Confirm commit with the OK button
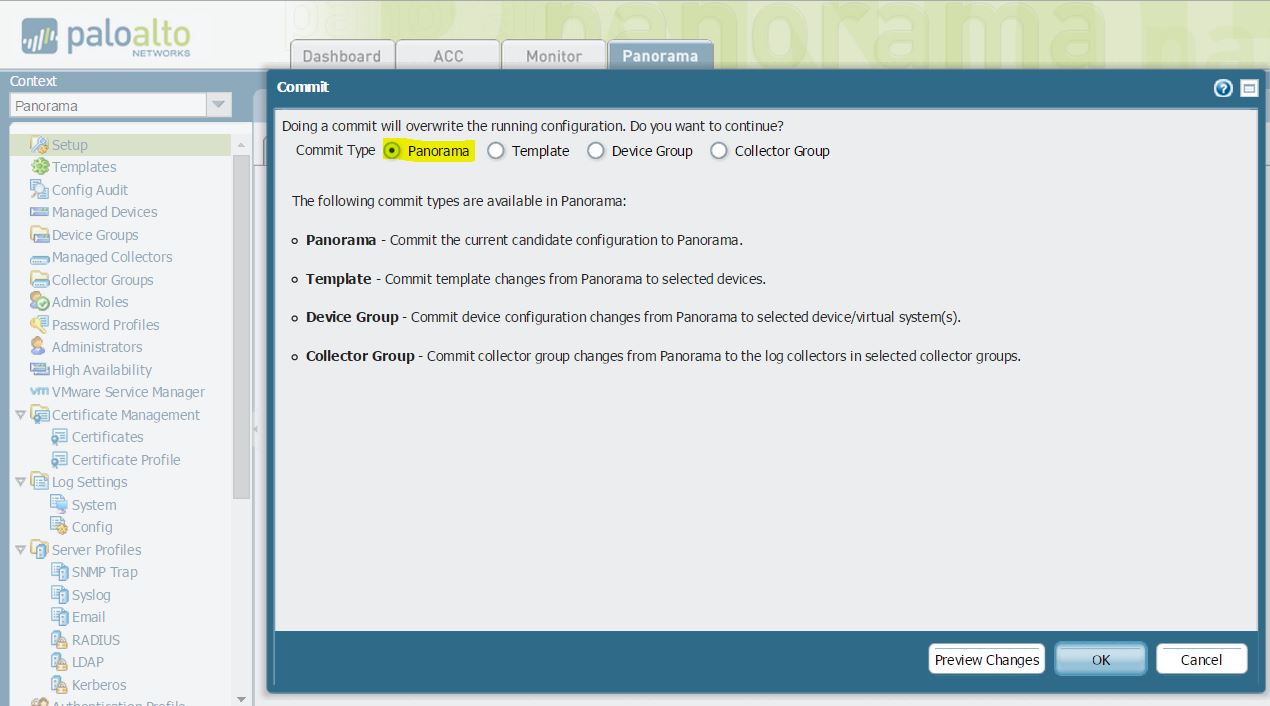 [x=1101, y=659]
